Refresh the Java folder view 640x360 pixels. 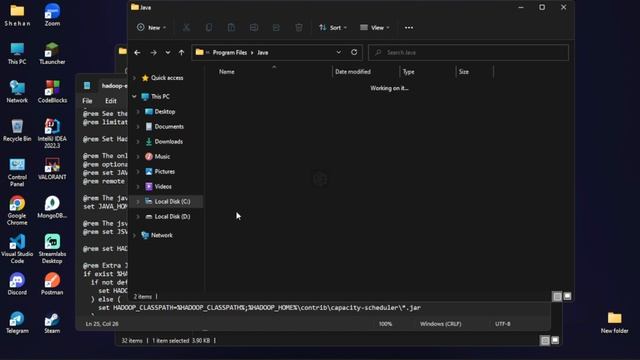[x=354, y=52]
